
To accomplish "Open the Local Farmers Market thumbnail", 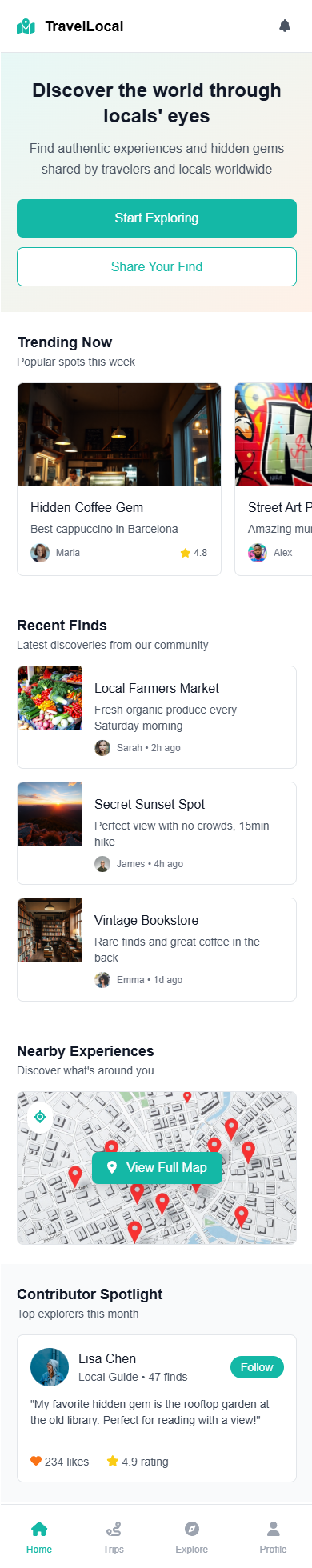I will 50,698.
